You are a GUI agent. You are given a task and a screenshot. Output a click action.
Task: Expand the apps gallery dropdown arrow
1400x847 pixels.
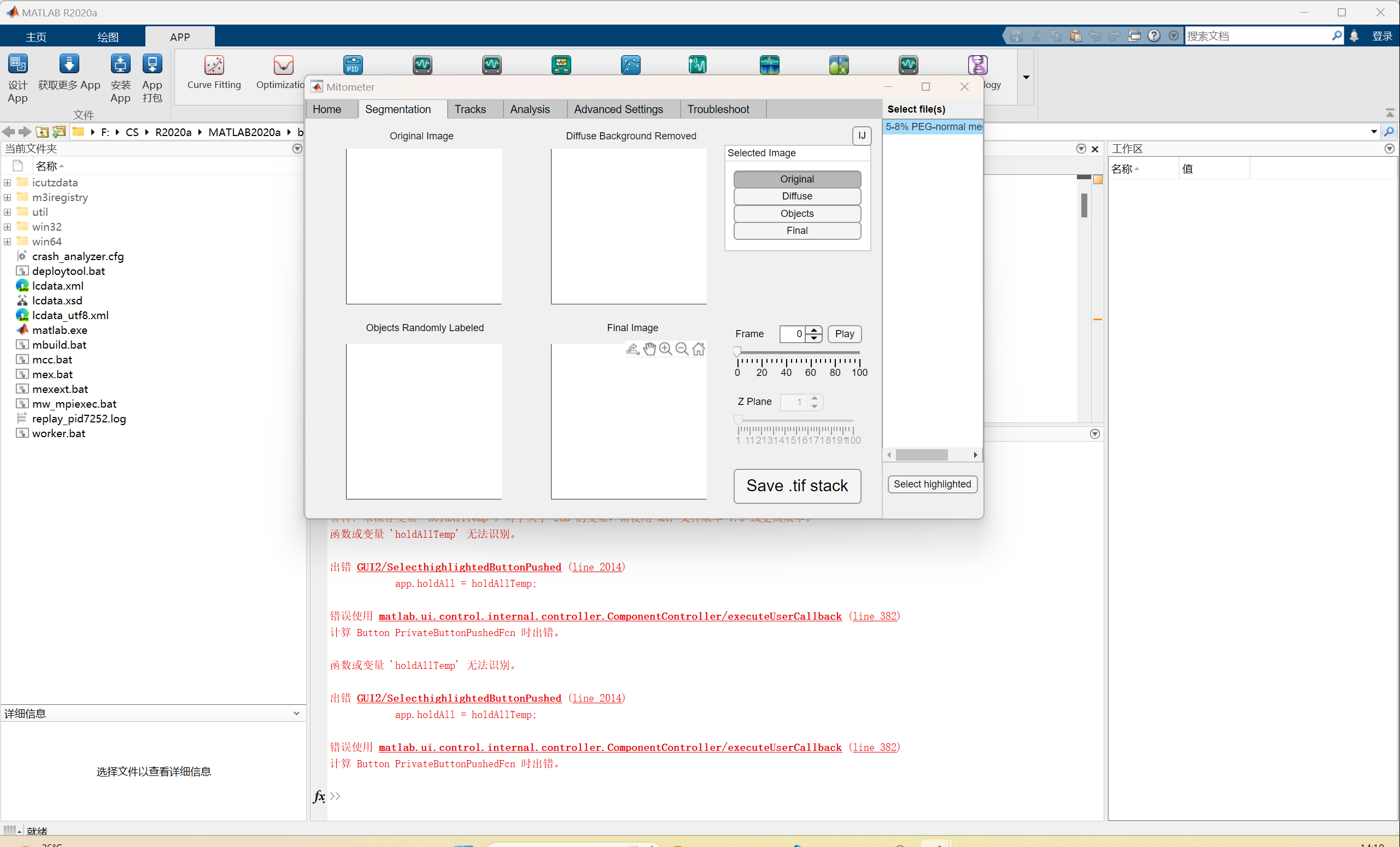point(1026,77)
